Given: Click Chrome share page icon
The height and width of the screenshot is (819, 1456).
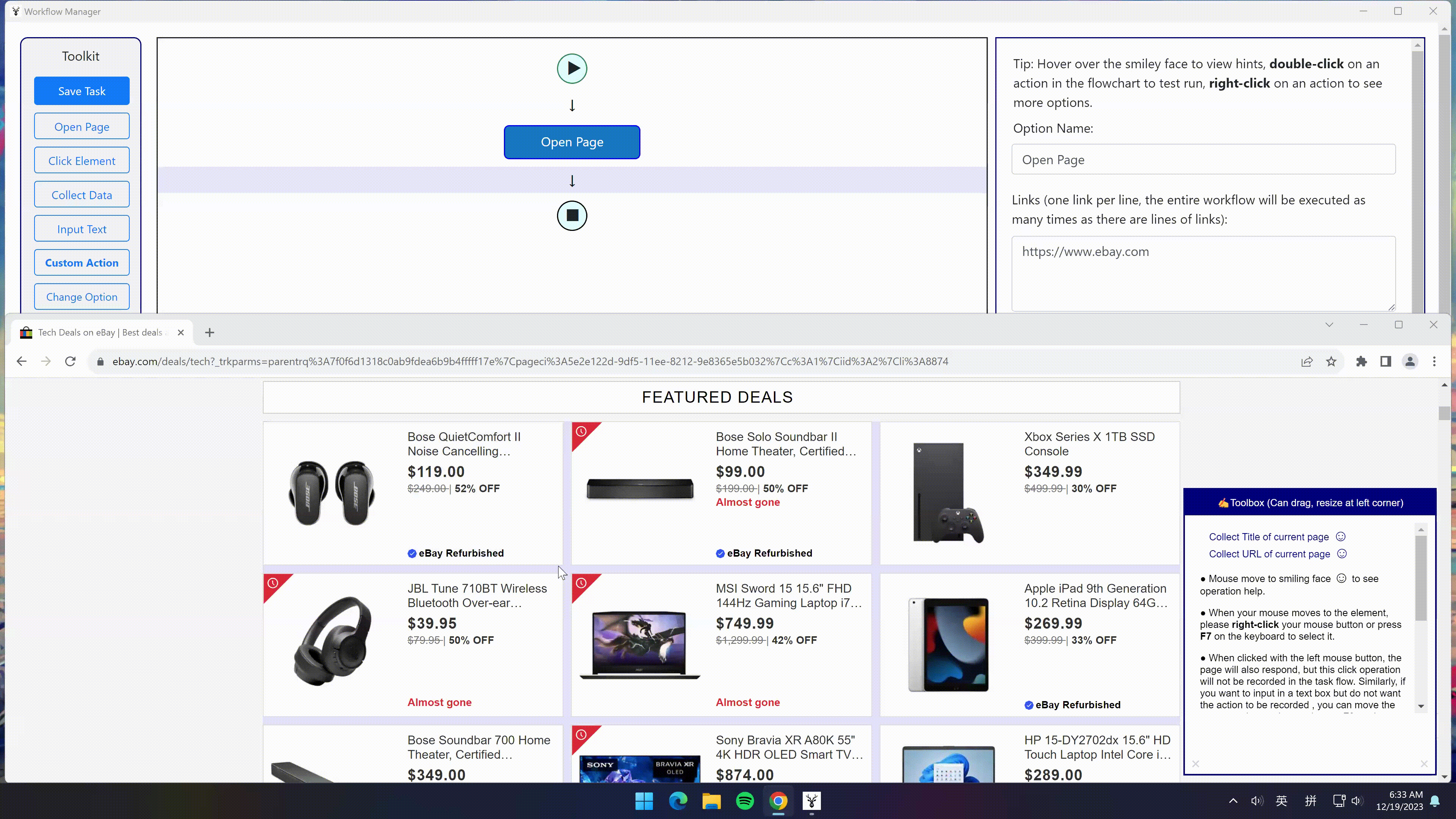Looking at the screenshot, I should 1306,361.
